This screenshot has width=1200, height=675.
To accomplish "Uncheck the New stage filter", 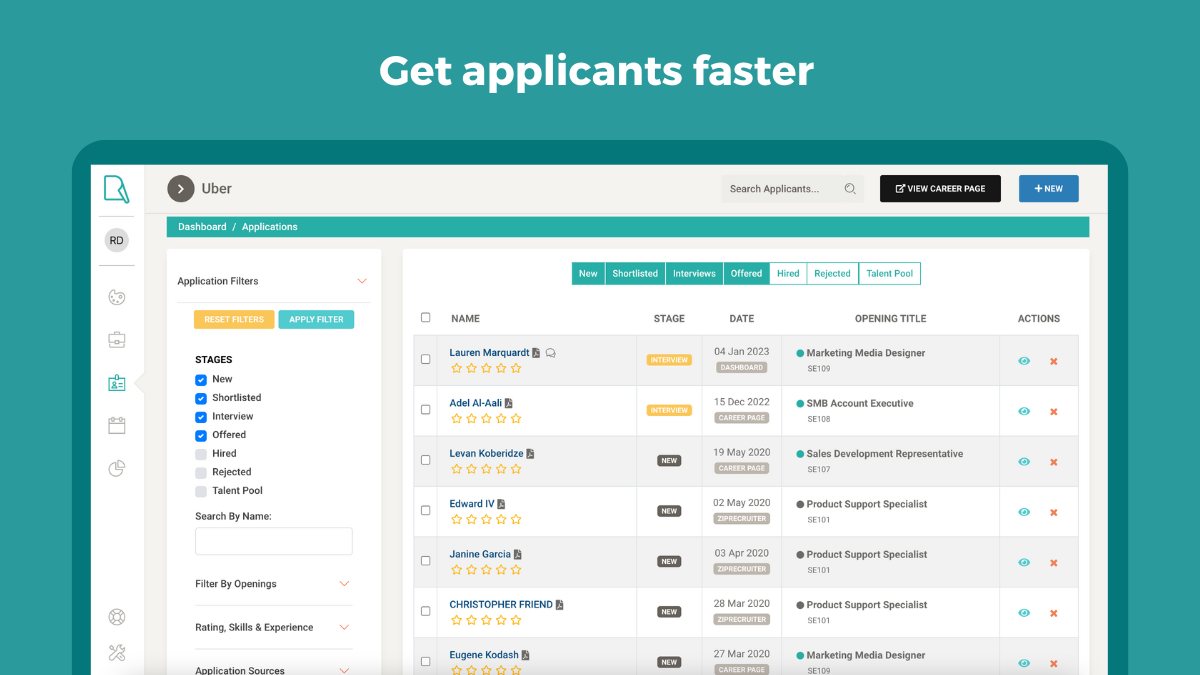I will coord(201,380).
